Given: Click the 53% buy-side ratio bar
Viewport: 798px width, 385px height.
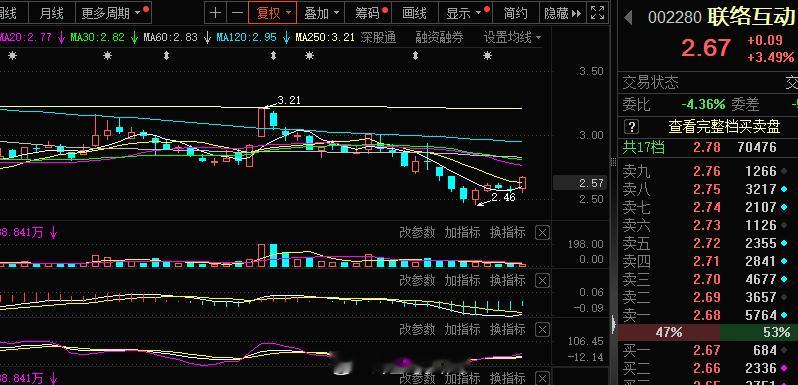Looking at the screenshot, I should click(759, 333).
